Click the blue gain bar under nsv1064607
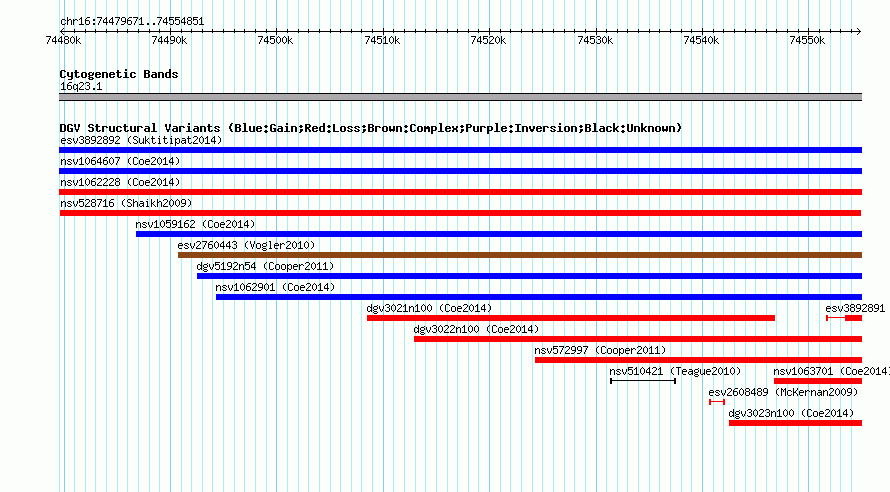890x492 pixels. point(460,171)
